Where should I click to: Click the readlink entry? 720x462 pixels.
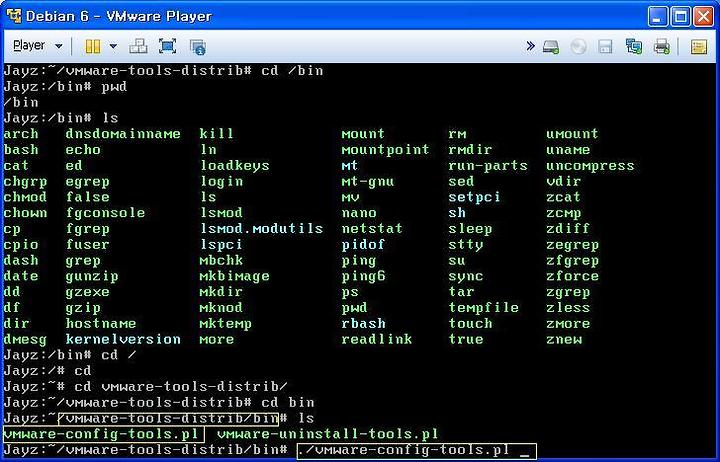click(377, 339)
